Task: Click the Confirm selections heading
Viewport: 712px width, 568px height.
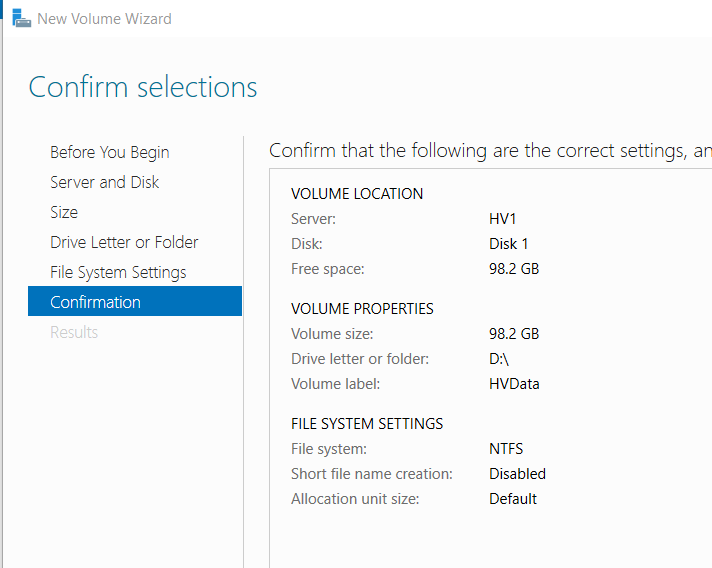Action: (143, 87)
